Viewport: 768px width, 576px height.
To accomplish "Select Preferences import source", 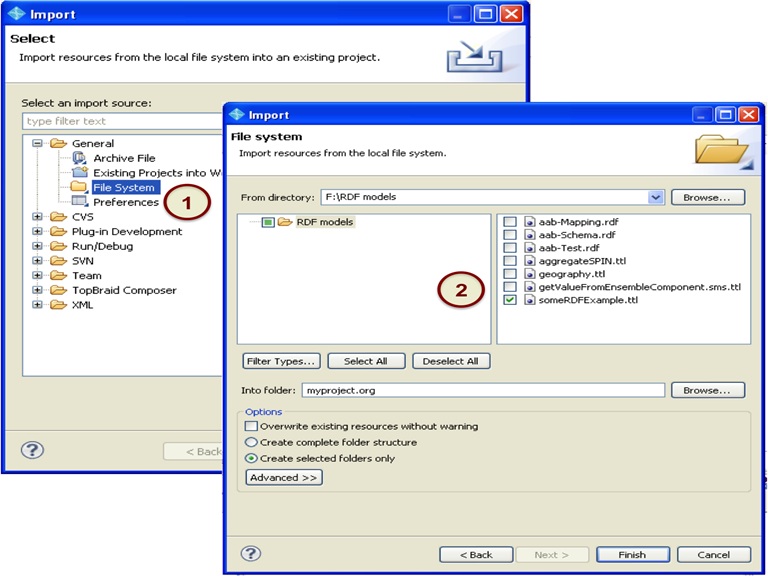I will tap(125, 202).
